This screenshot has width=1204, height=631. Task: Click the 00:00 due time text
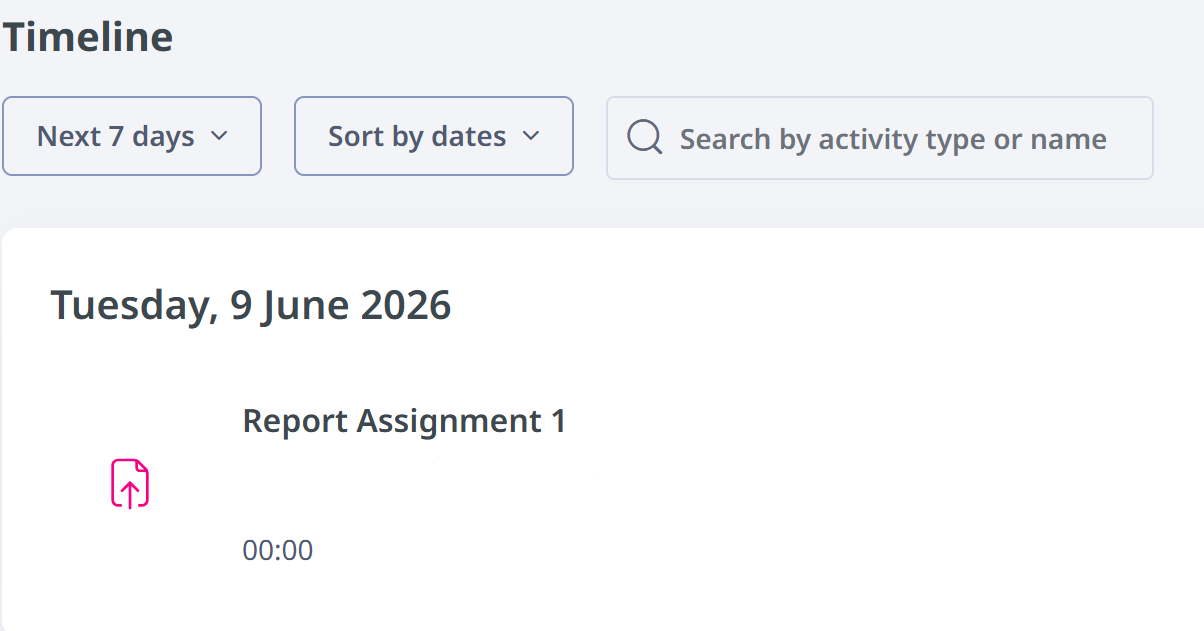[278, 550]
